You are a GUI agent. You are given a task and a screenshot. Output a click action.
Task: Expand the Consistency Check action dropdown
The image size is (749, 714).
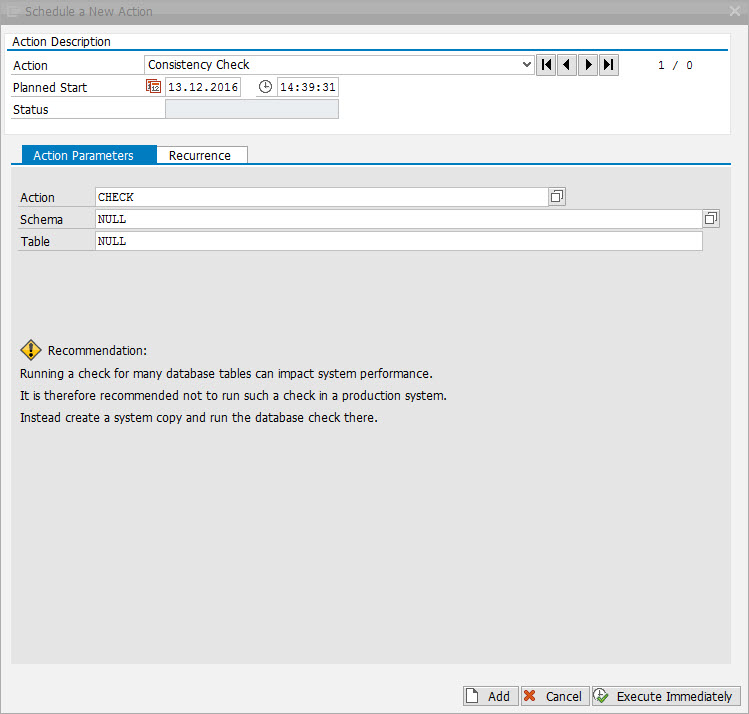[x=526, y=64]
